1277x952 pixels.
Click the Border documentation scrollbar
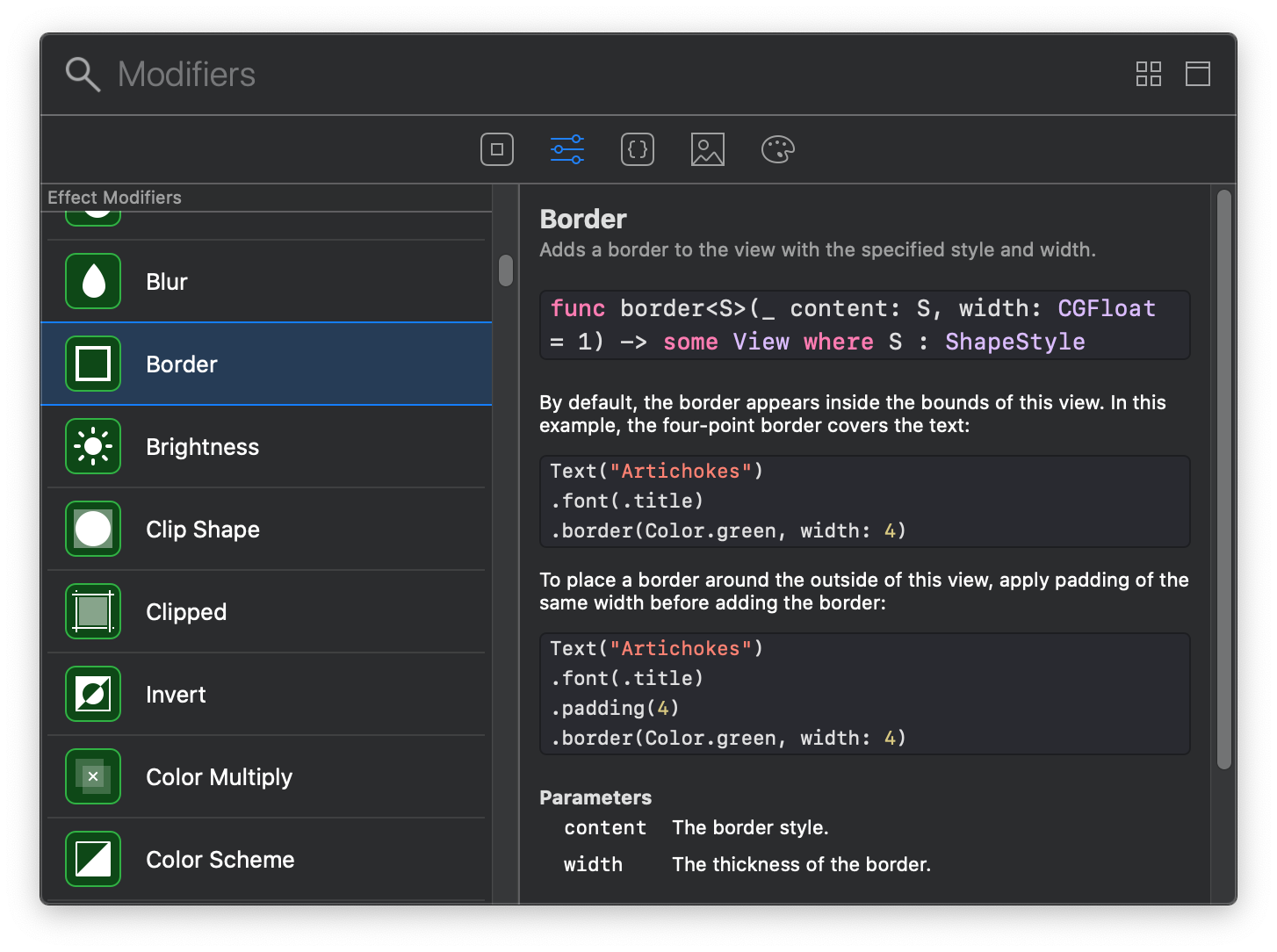tap(1224, 480)
